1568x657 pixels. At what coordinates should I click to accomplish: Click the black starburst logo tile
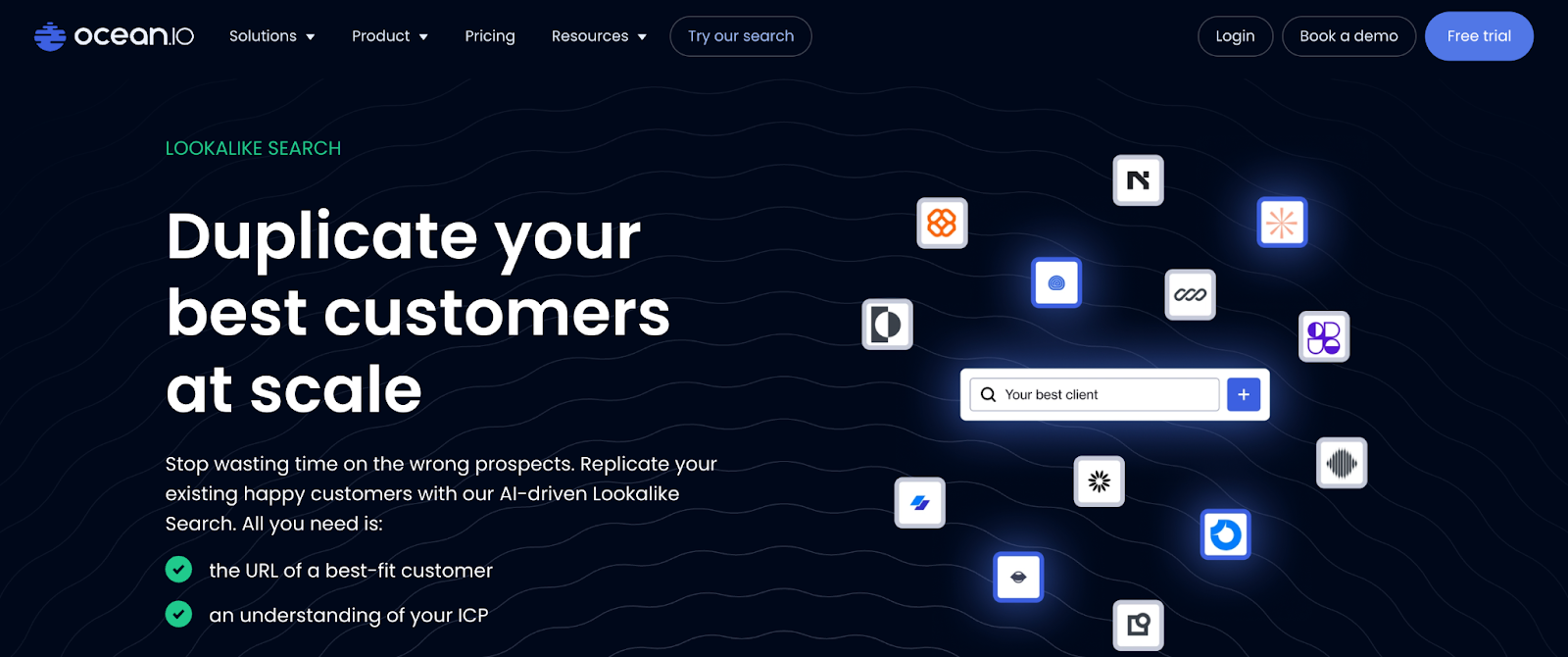(x=1099, y=481)
